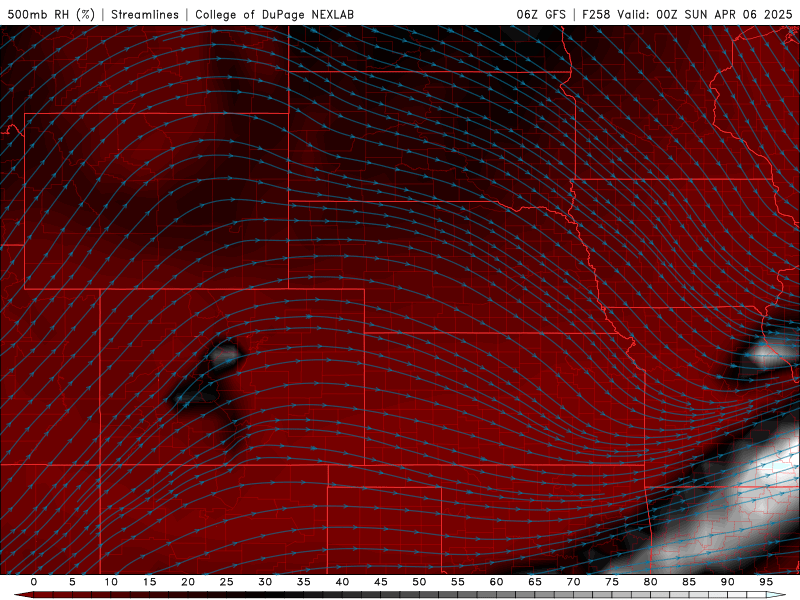Click the colorbar label "25"
The height and width of the screenshot is (600, 800).
coord(226,582)
